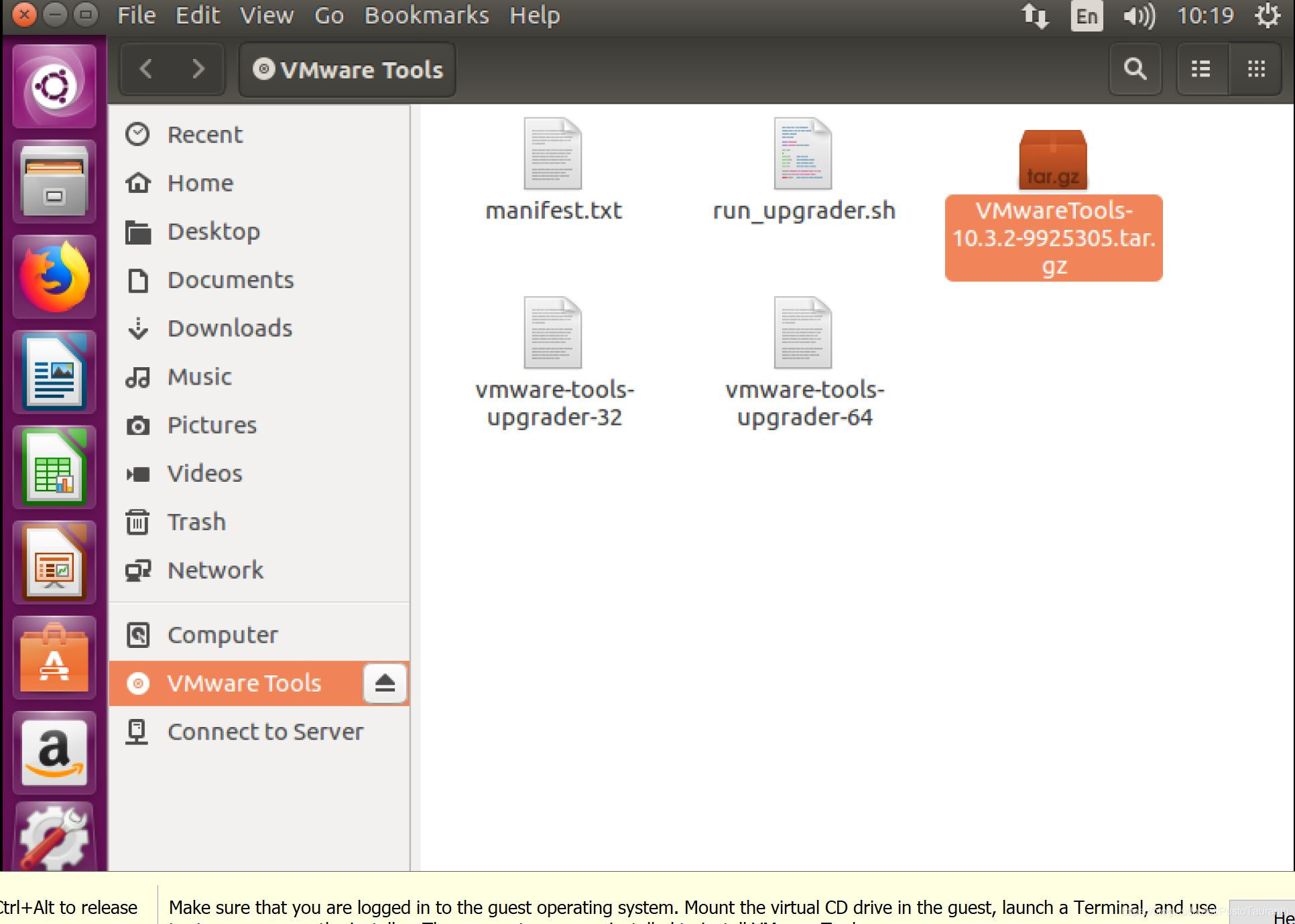Open the En keyboard language indicator
1295x924 pixels.
(x=1087, y=15)
